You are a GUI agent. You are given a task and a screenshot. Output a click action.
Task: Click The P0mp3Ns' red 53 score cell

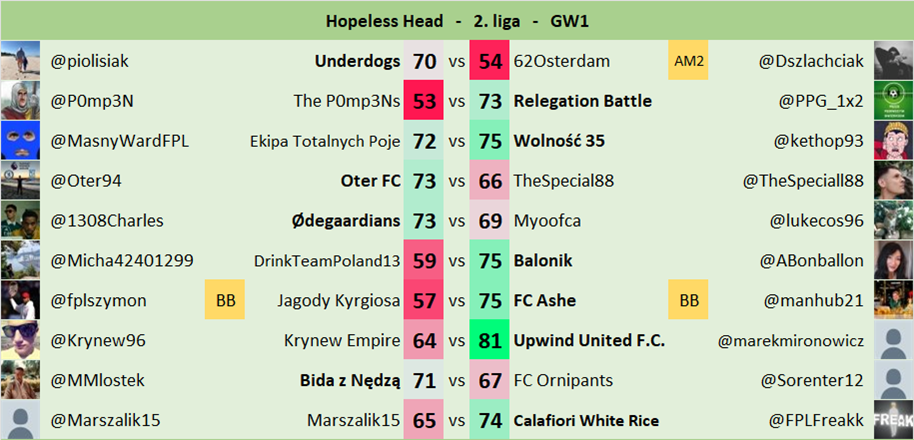tap(424, 101)
